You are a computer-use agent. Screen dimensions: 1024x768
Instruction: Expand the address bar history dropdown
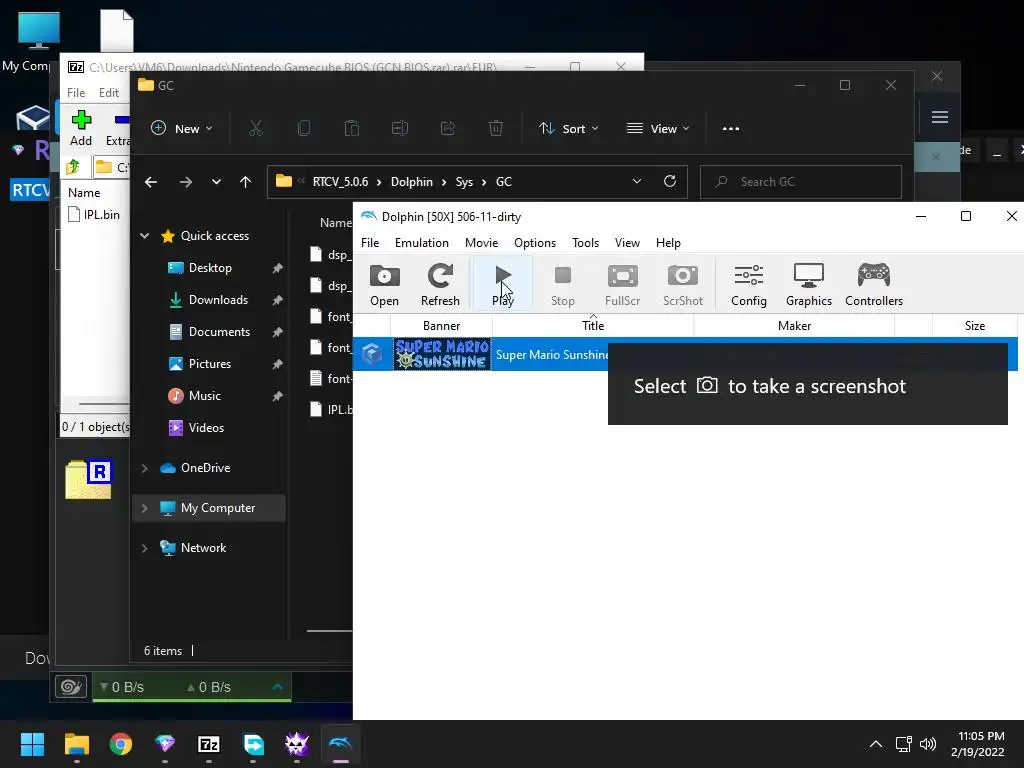coord(637,182)
